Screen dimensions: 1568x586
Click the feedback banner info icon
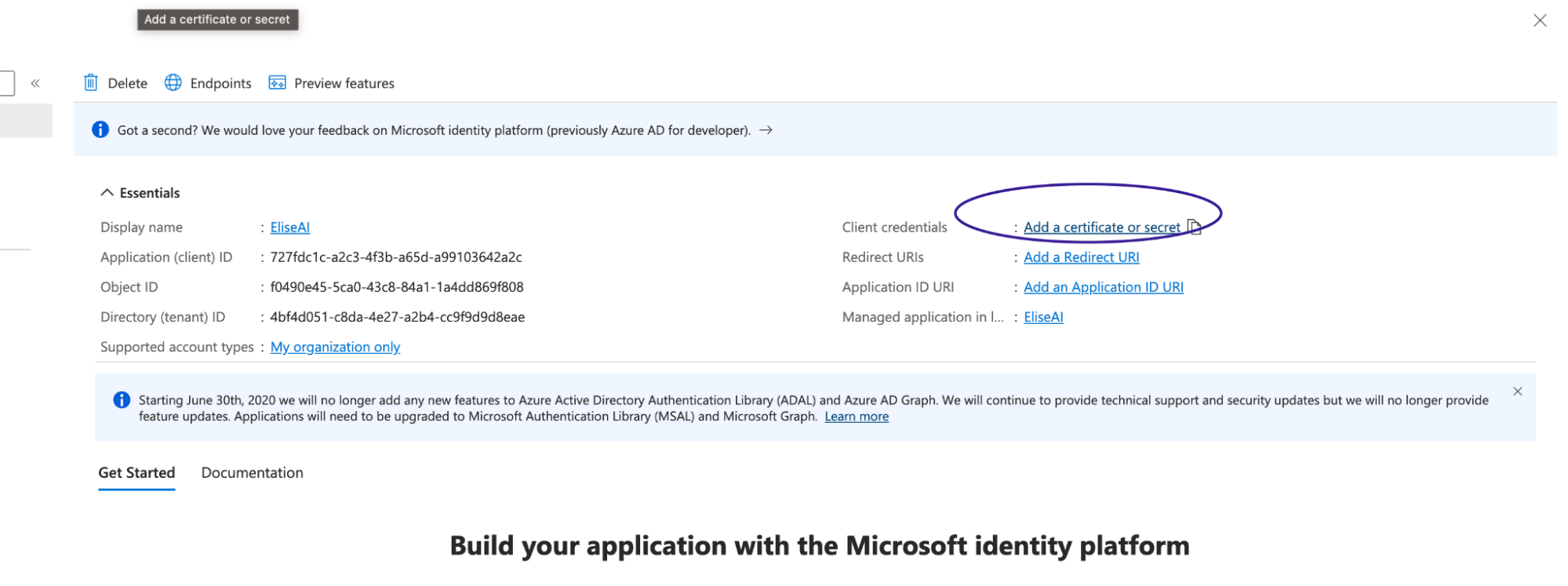pyautogui.click(x=100, y=129)
